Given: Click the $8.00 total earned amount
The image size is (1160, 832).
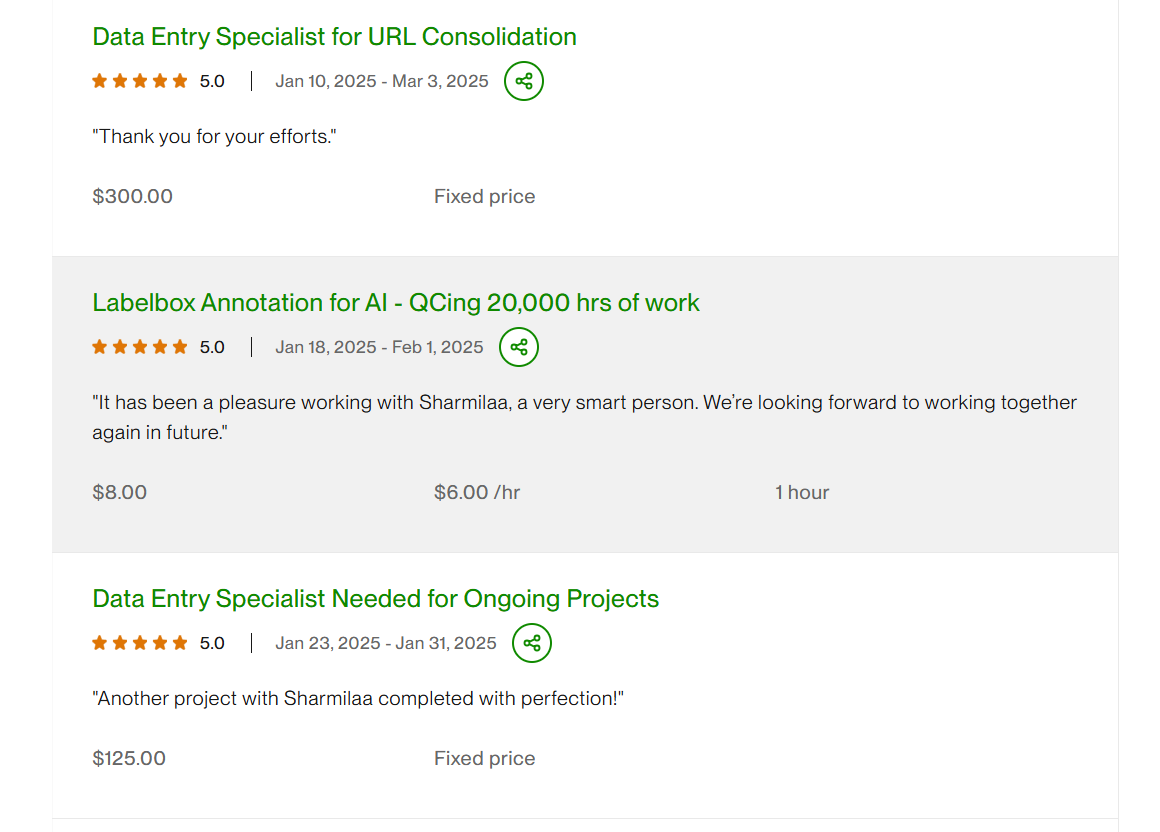Looking at the screenshot, I should coord(120,492).
